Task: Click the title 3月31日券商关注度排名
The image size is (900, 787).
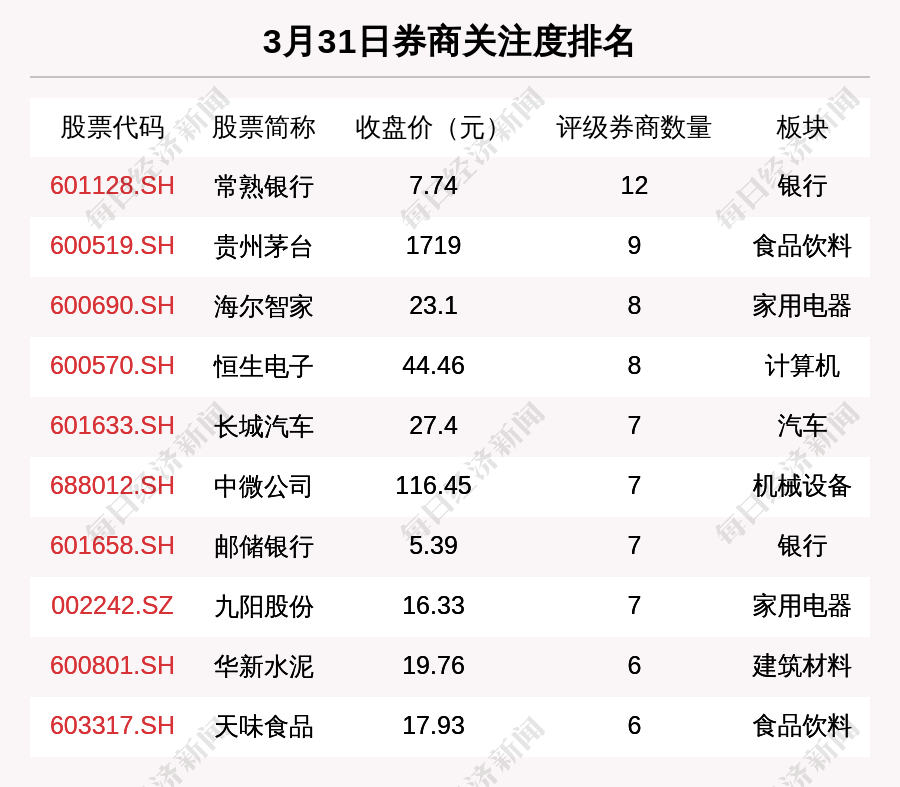Action: coord(448,42)
